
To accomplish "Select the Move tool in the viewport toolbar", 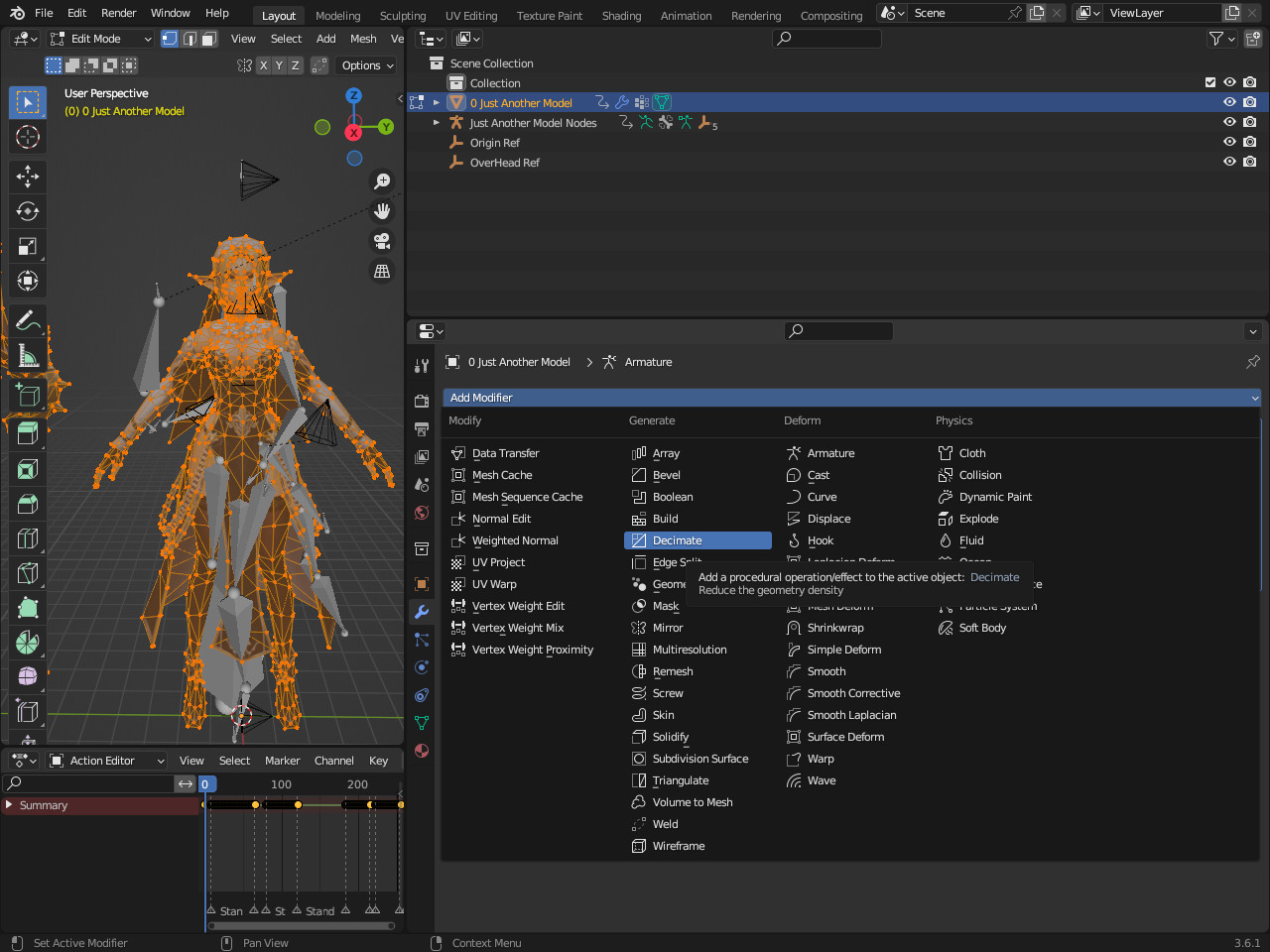I will tap(28, 177).
